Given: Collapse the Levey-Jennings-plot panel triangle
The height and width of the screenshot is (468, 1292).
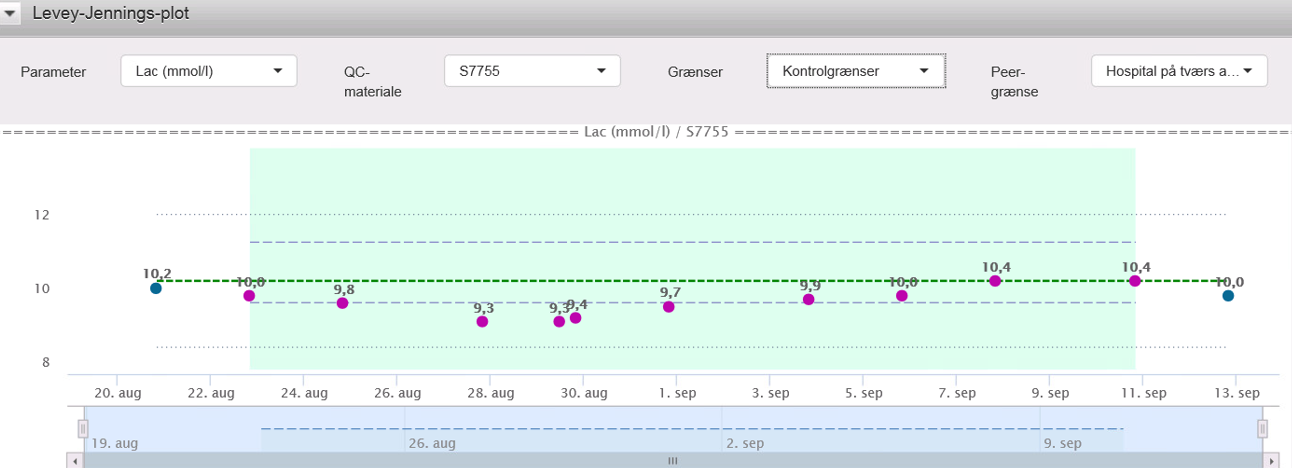Looking at the screenshot, I should coord(11,14).
